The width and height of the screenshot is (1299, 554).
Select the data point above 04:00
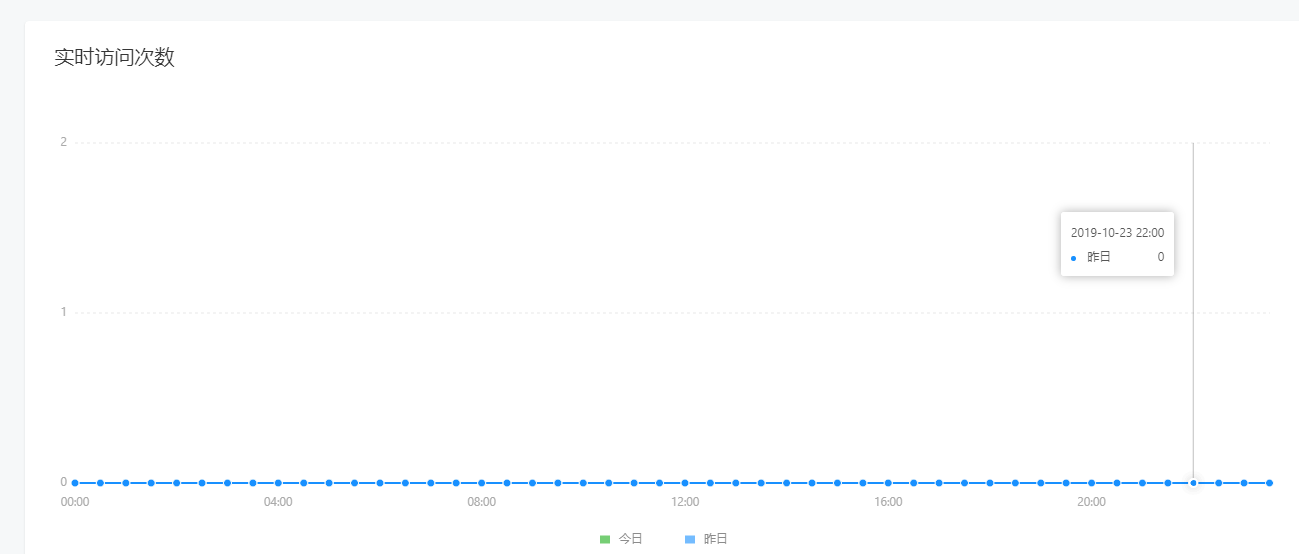tap(278, 483)
